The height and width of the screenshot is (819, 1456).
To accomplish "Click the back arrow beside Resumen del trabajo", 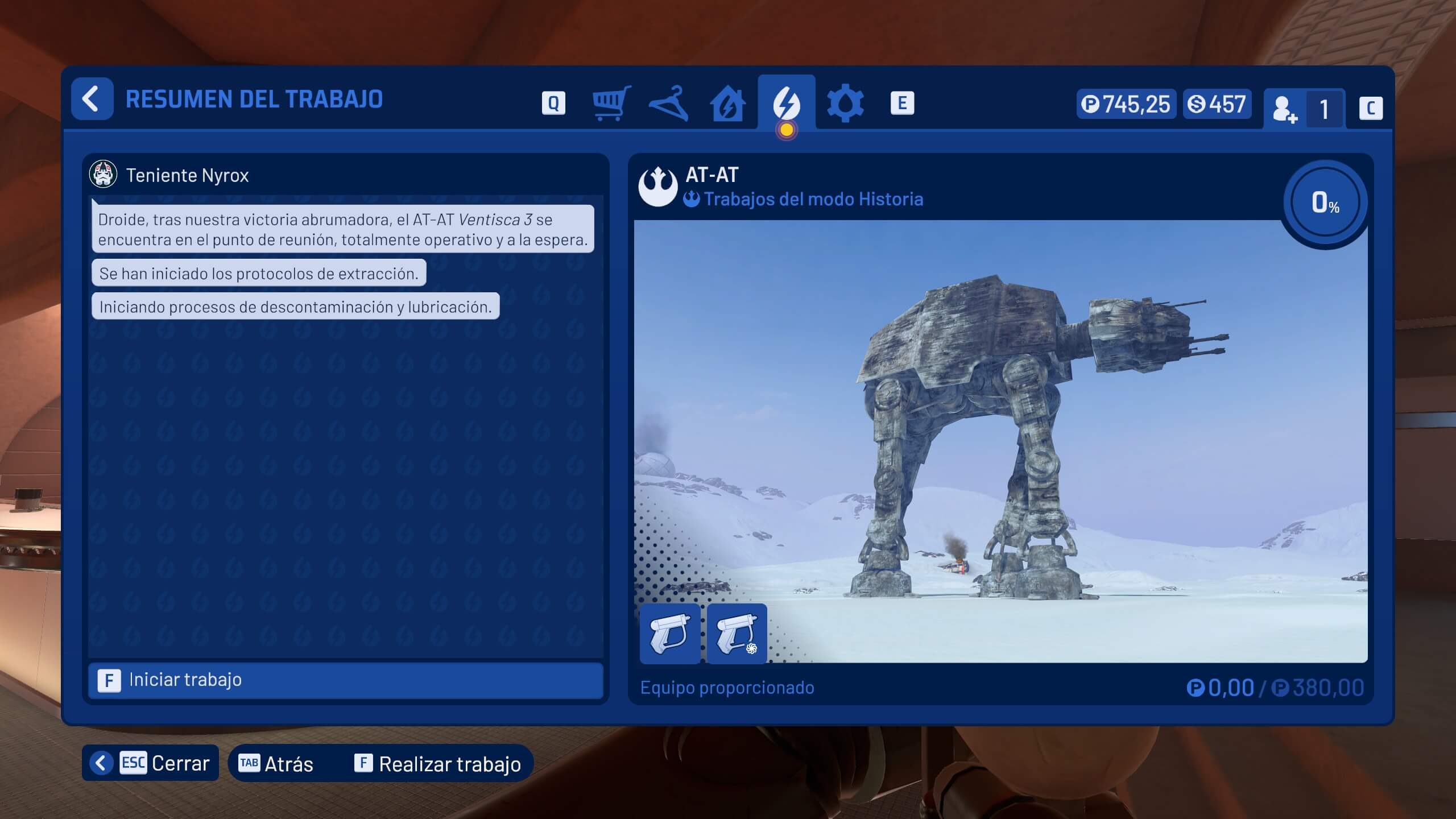I will click(x=92, y=99).
